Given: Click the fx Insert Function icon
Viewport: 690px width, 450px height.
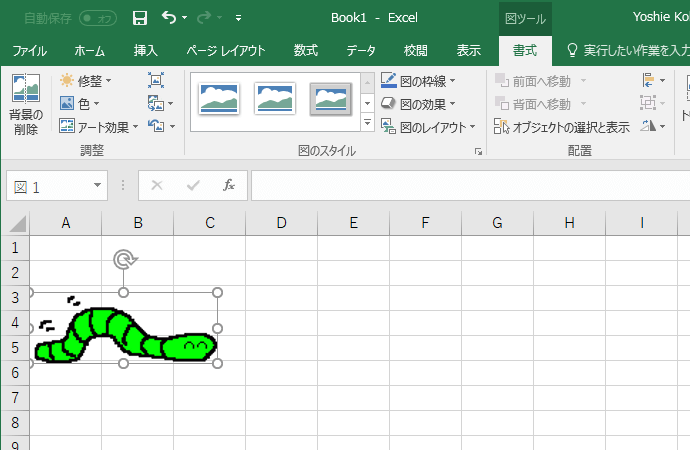Looking at the screenshot, I should click(229, 185).
